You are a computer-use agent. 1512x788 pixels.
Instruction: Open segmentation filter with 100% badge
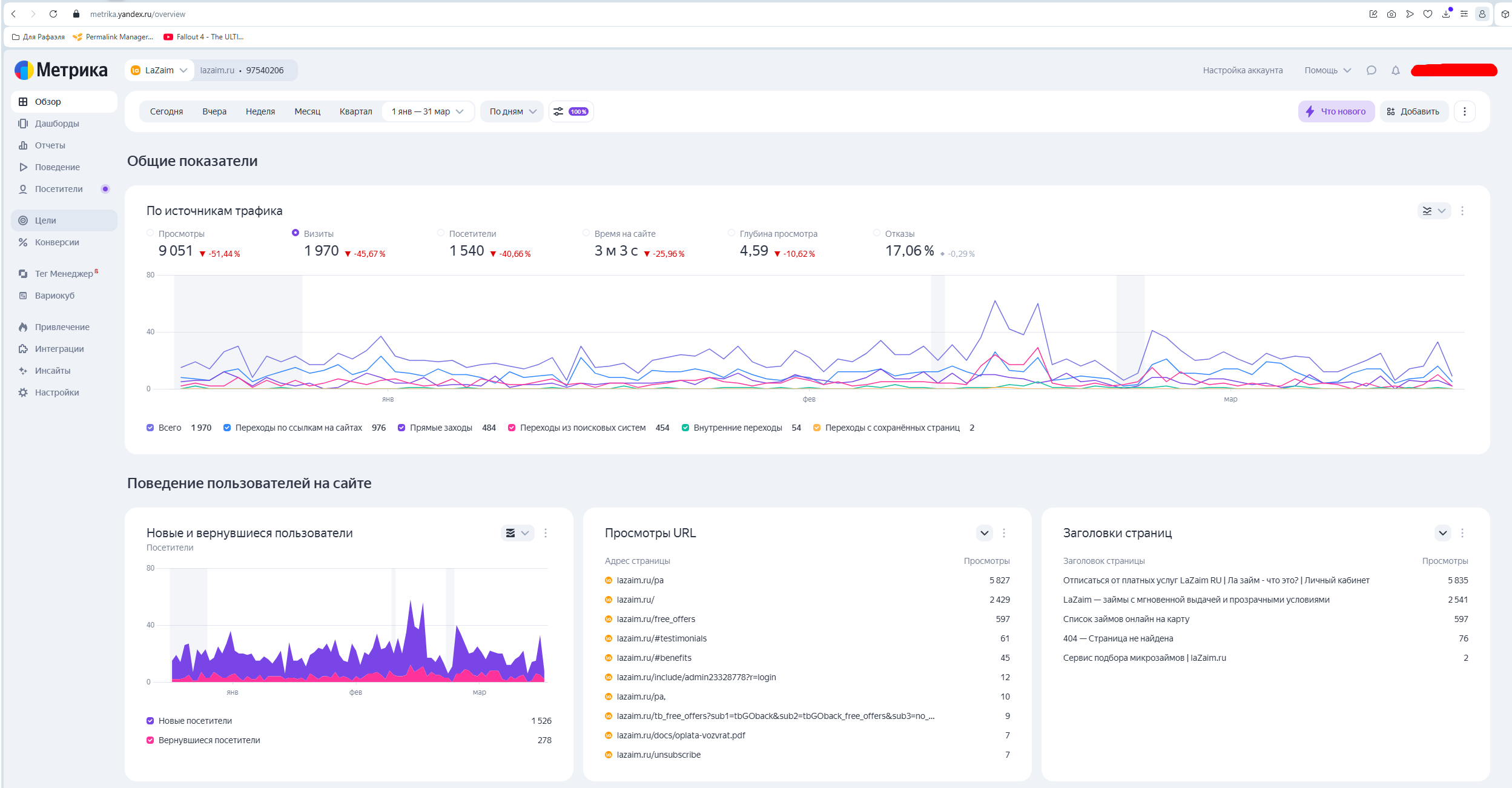click(570, 111)
